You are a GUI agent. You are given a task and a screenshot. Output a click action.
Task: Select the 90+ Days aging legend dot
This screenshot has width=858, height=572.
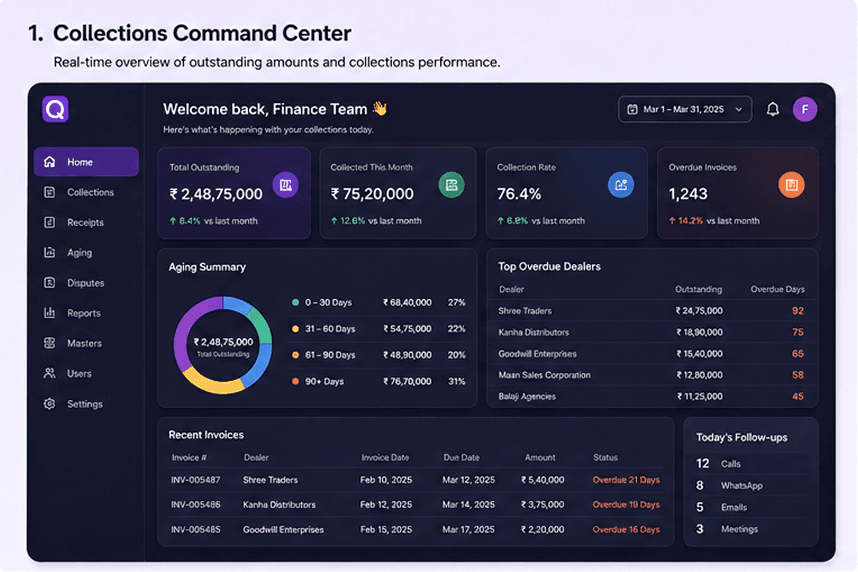295,382
